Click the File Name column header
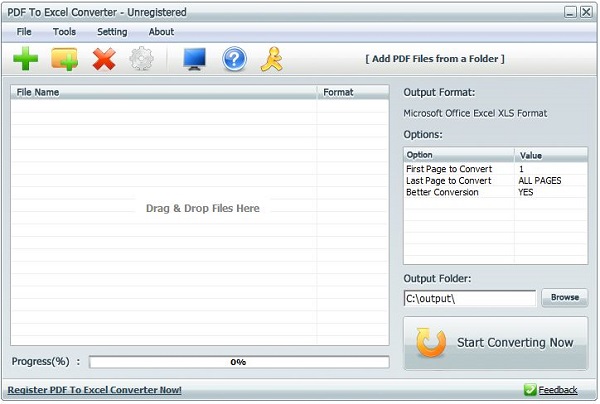The image size is (600, 404). point(164,92)
